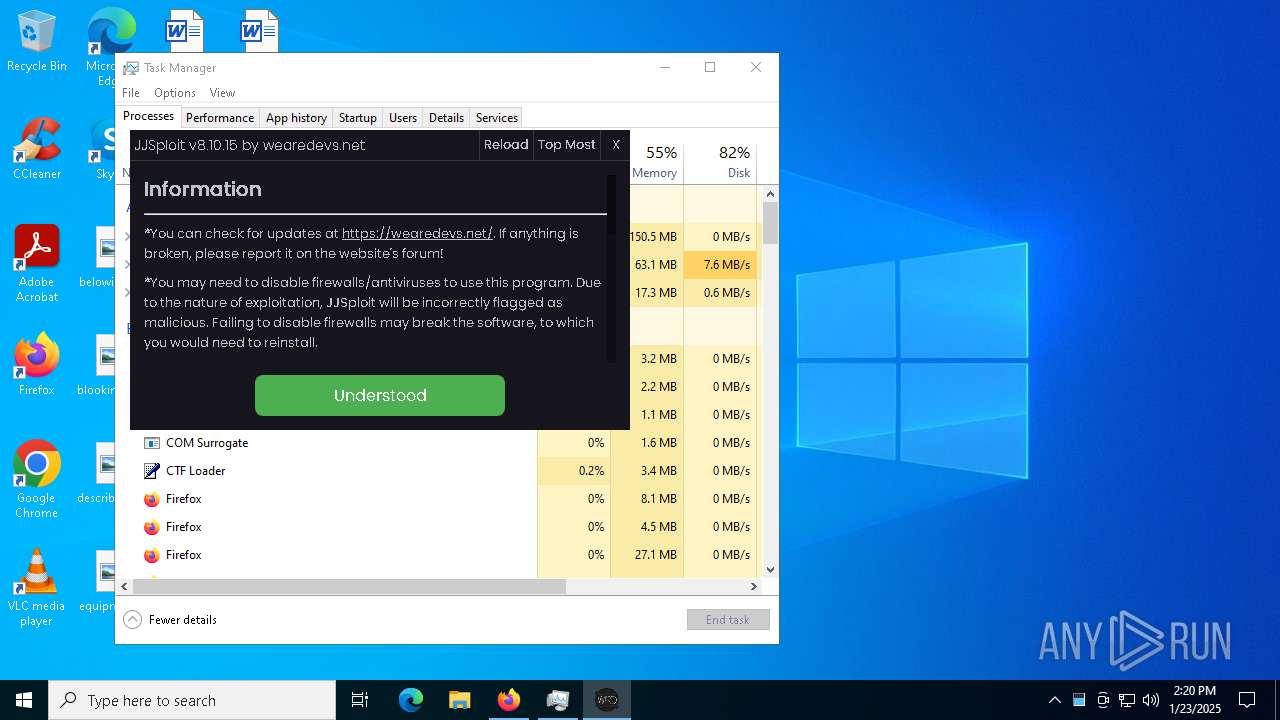Click the COM Surrogate process icon
The width and height of the screenshot is (1280, 720).
[x=152, y=443]
